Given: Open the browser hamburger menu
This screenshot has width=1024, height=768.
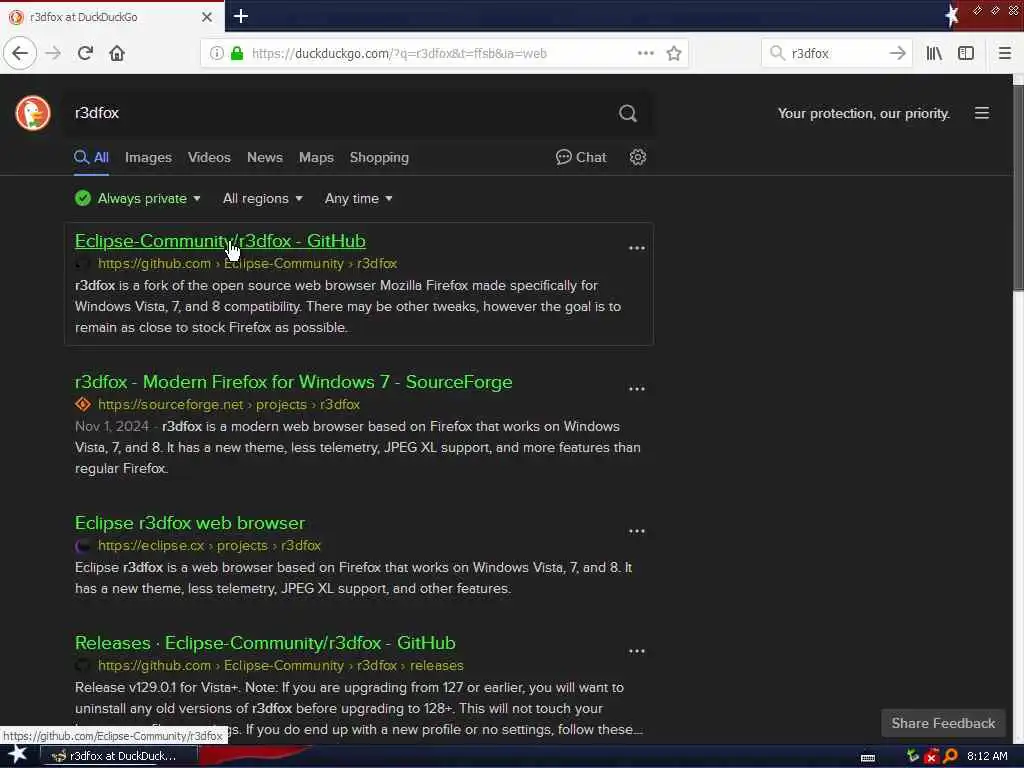Looking at the screenshot, I should (x=1004, y=53).
